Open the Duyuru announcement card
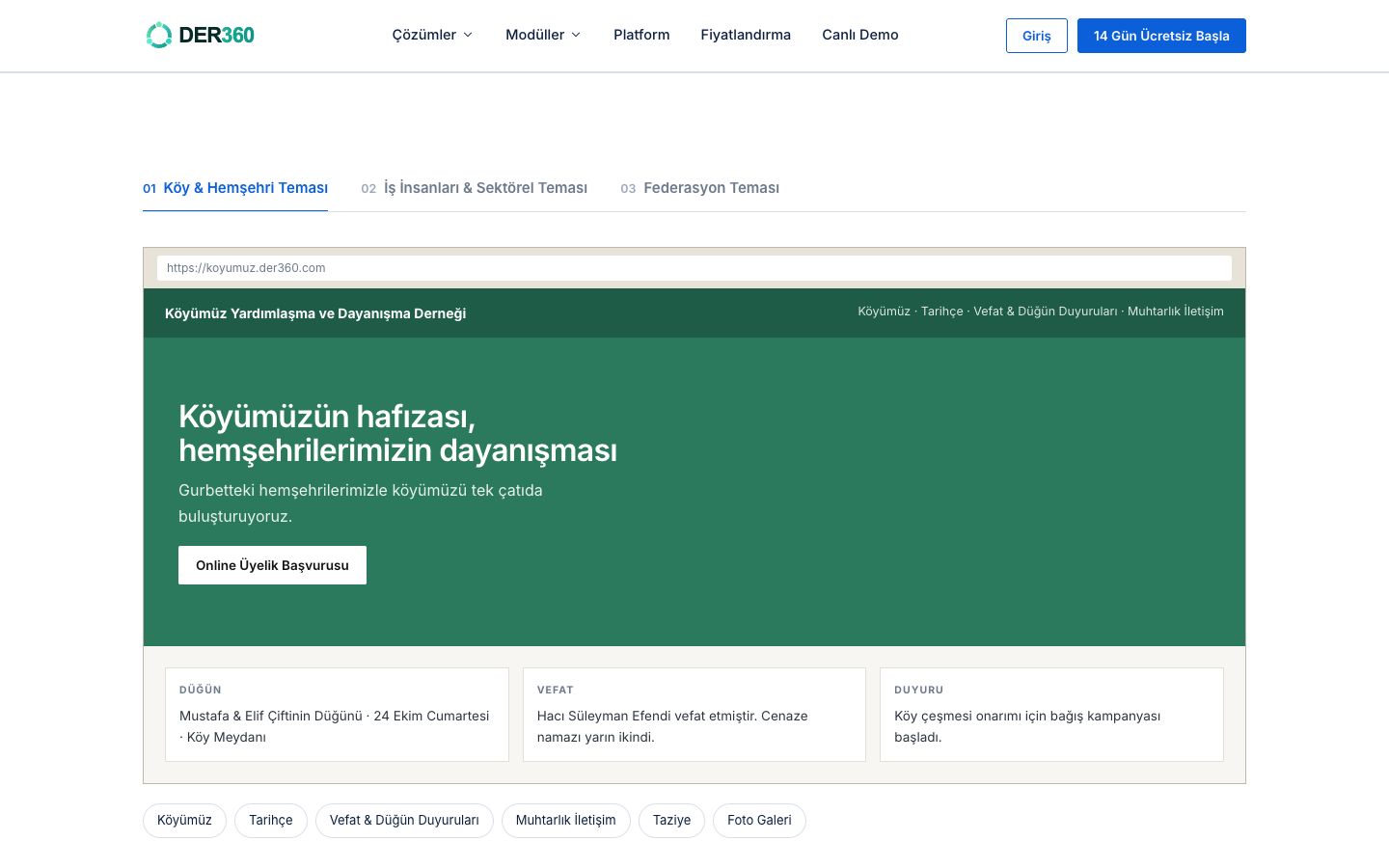Screen dimensions: 1389x868 click(x=1051, y=715)
